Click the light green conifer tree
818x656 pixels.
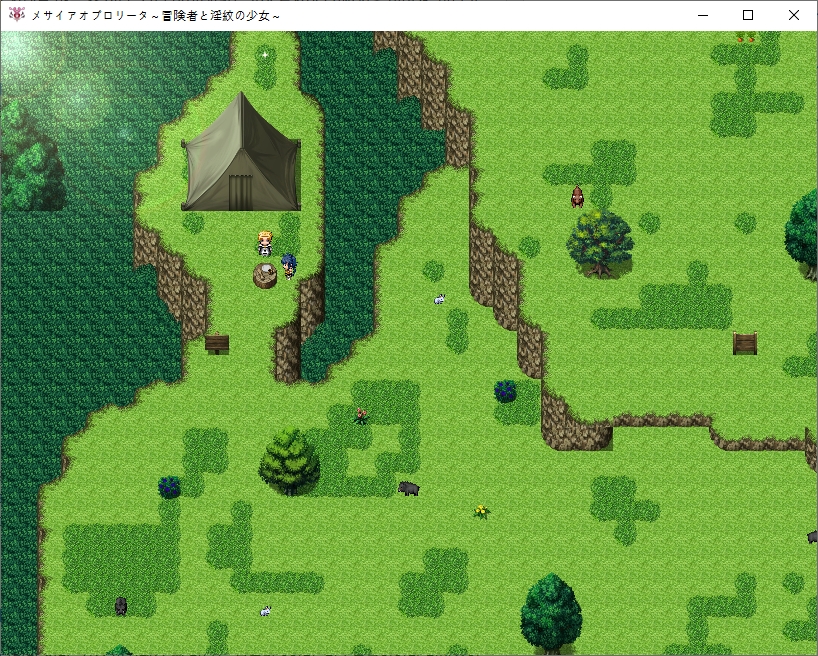(289, 461)
